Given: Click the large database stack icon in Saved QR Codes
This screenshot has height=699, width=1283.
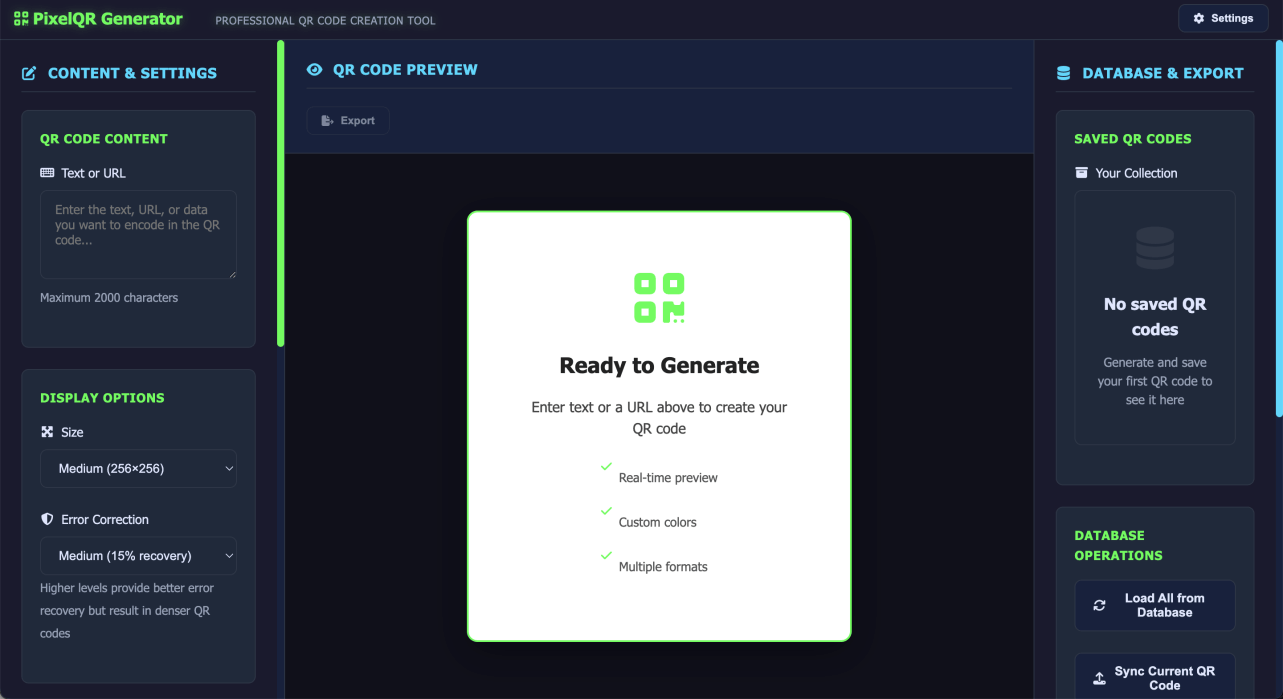Looking at the screenshot, I should pos(1155,248).
